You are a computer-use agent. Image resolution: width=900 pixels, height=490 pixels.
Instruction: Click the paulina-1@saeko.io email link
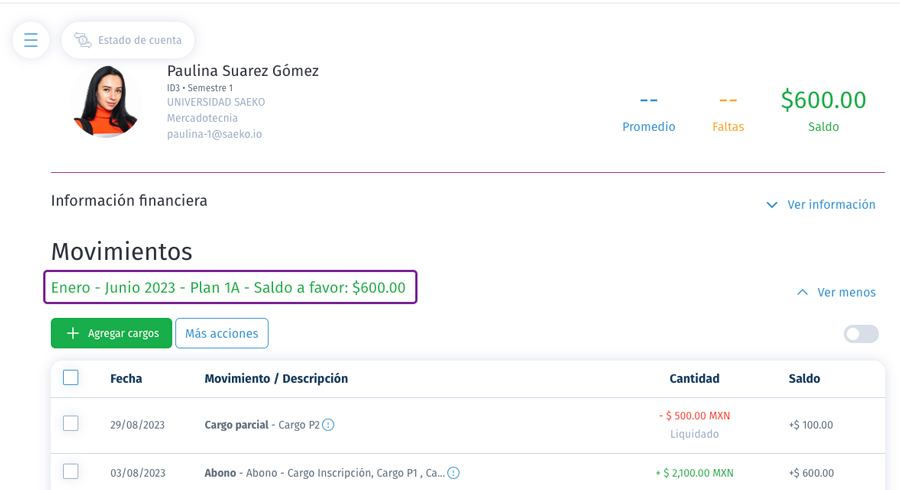214,134
